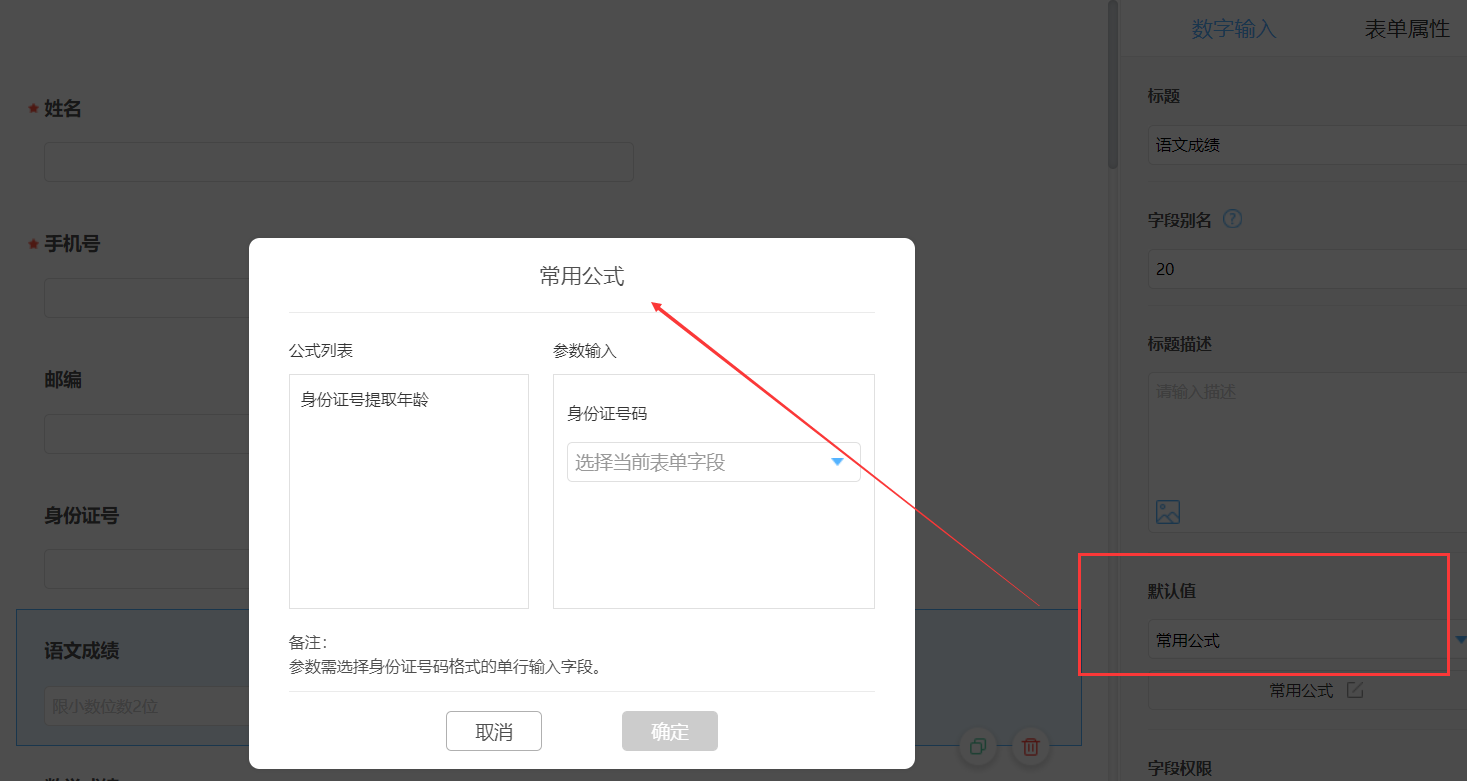Click the 公式列表 heading in dialog
Image resolution: width=1467 pixels, height=781 pixels.
tap(321, 351)
